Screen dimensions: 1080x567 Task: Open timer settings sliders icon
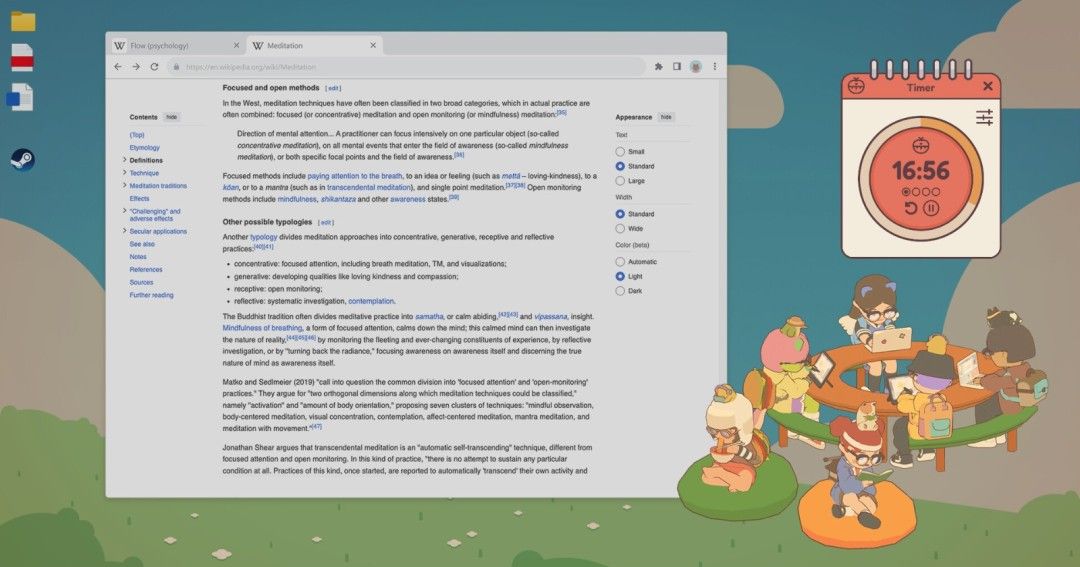coord(984,117)
